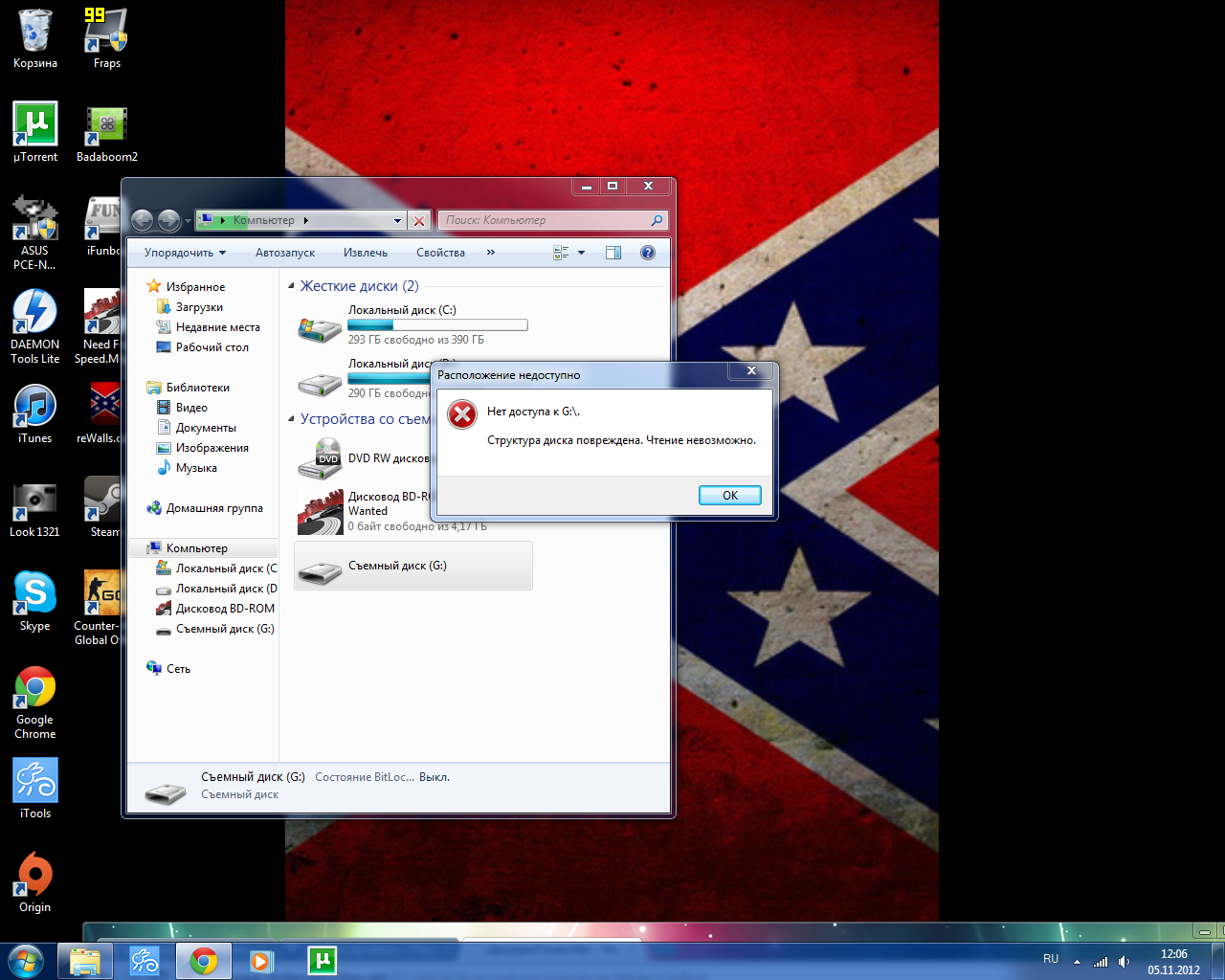
Task: Launch Fraps from the desktop
Action: click(x=106, y=39)
